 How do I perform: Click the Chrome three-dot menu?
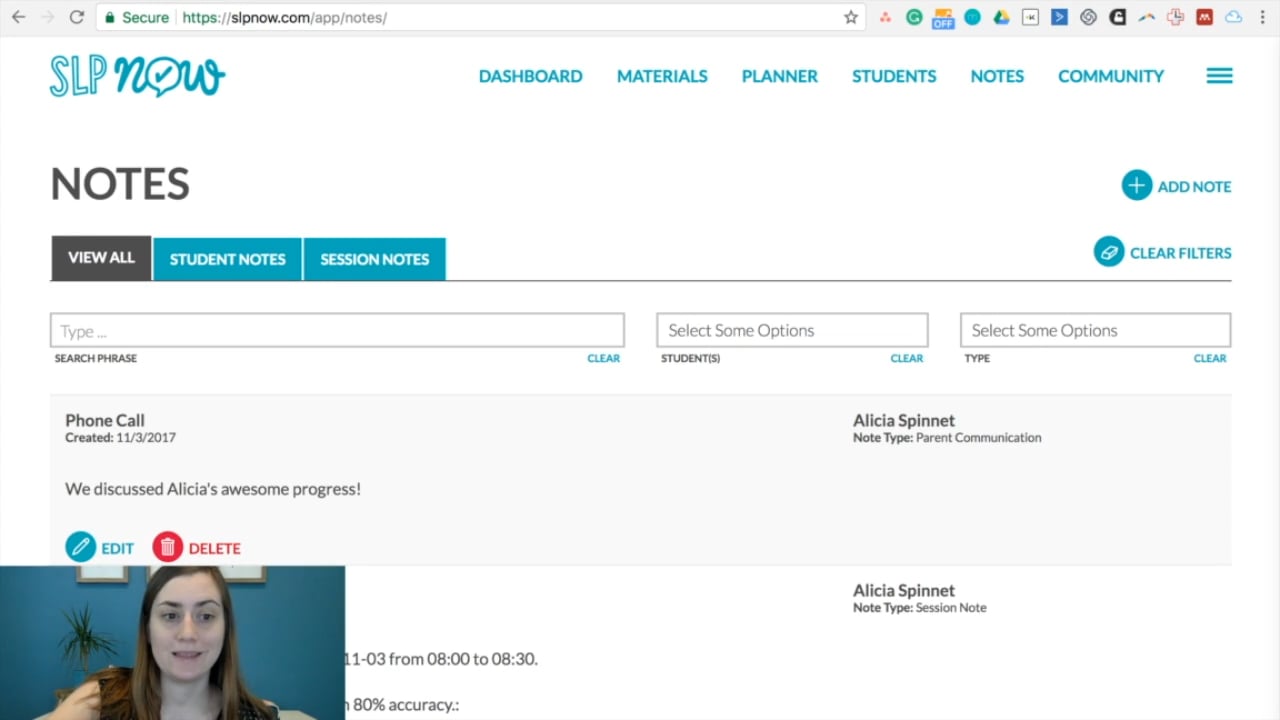[1262, 17]
